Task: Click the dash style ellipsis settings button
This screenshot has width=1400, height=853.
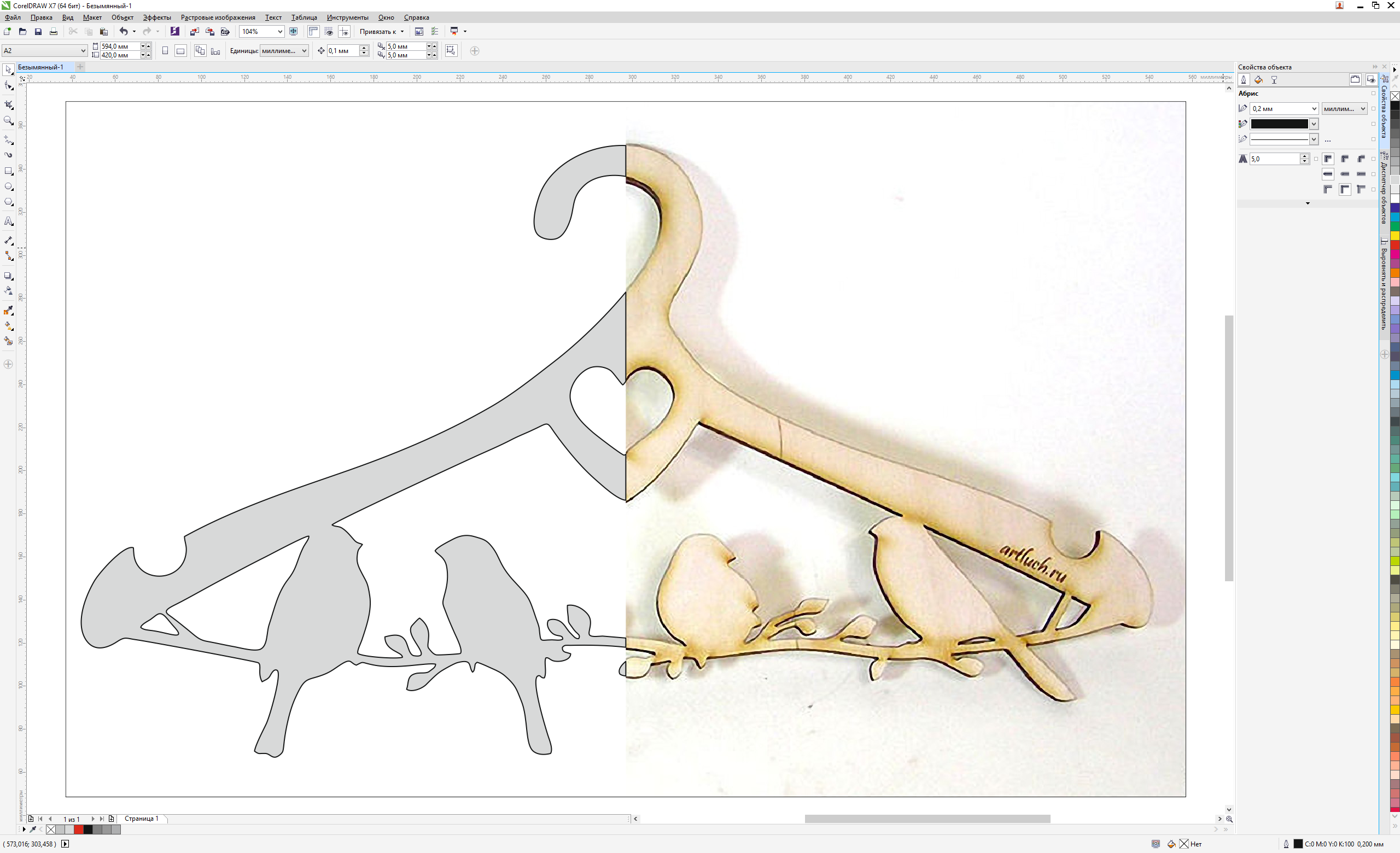Action: [x=1328, y=139]
